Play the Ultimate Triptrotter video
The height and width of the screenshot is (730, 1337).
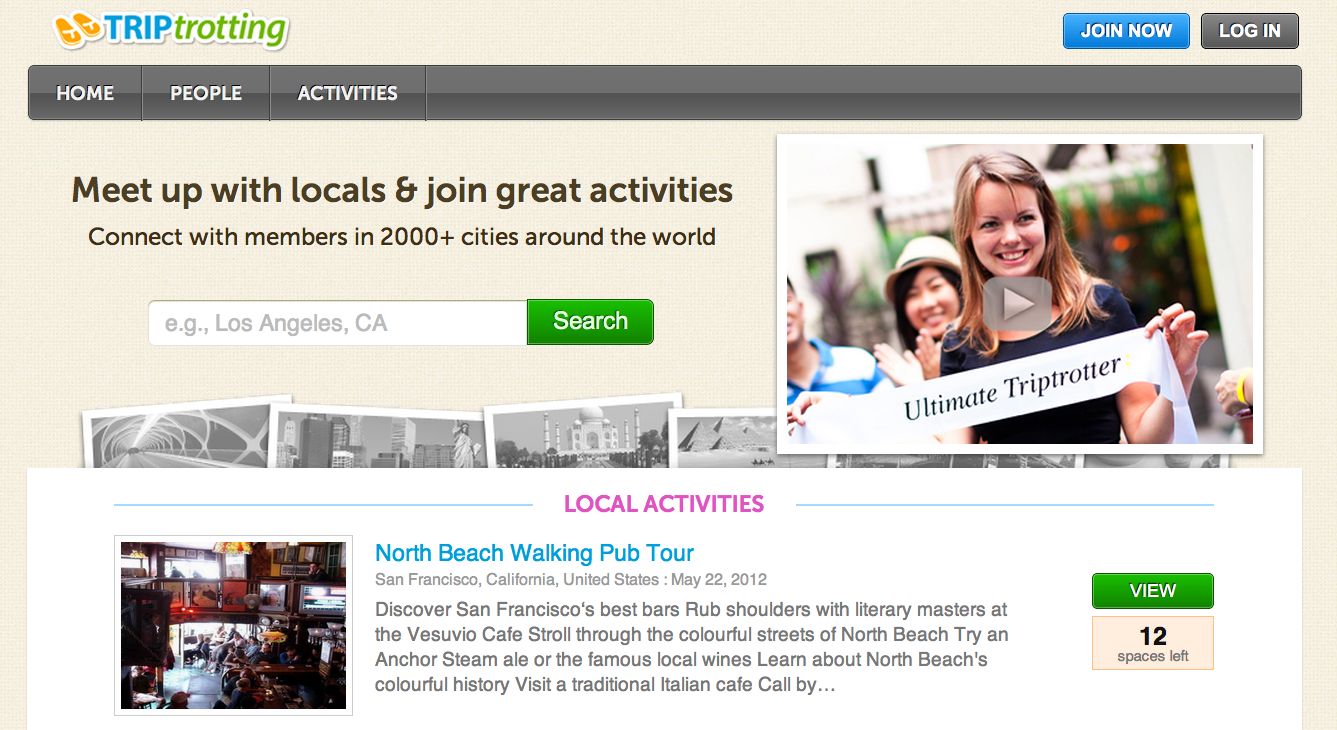1017,304
